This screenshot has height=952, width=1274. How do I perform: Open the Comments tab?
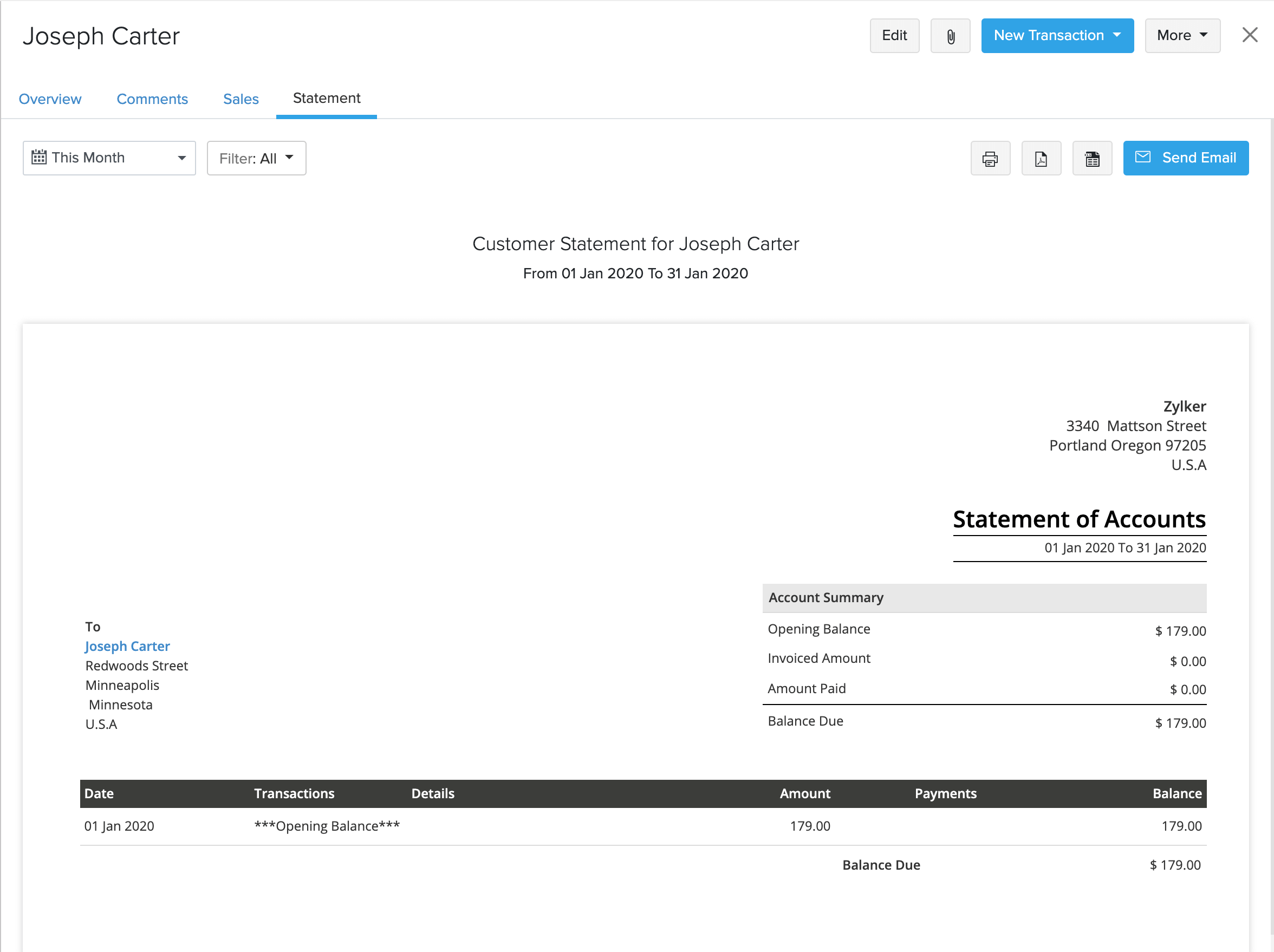click(152, 99)
